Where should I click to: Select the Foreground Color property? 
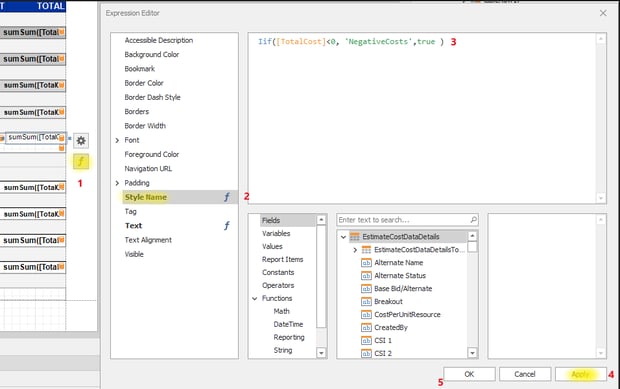coord(151,154)
